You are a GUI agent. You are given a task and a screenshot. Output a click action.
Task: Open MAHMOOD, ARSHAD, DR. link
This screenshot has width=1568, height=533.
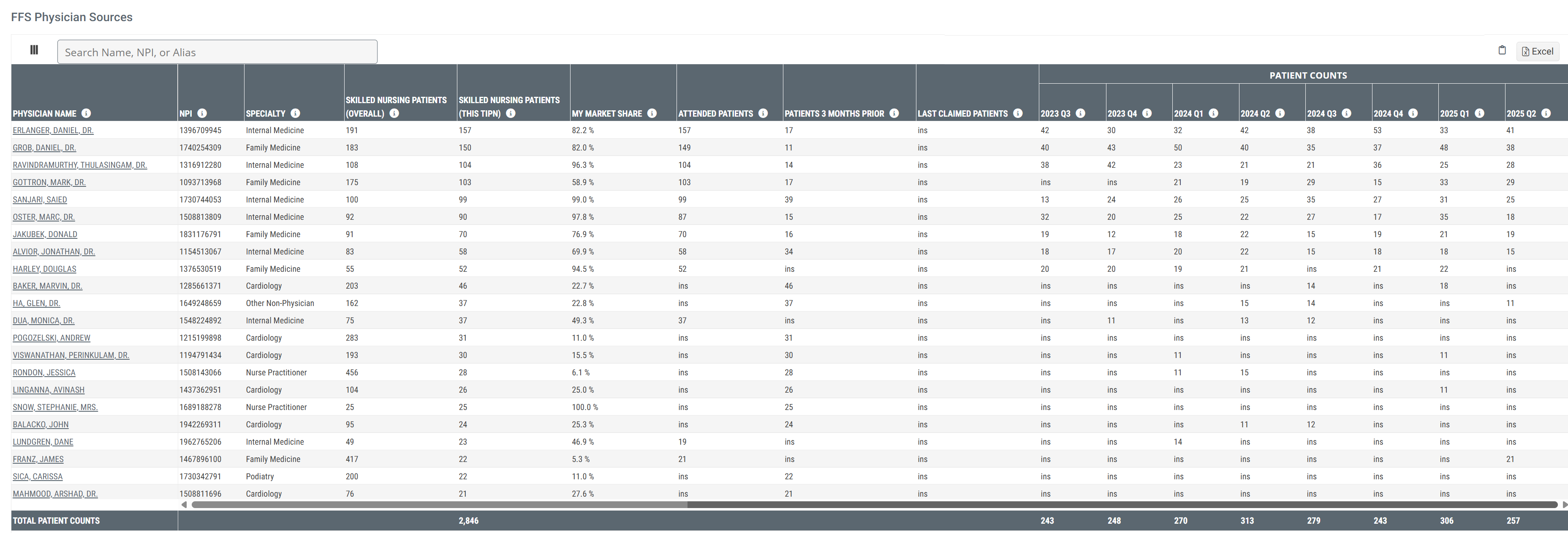55,494
